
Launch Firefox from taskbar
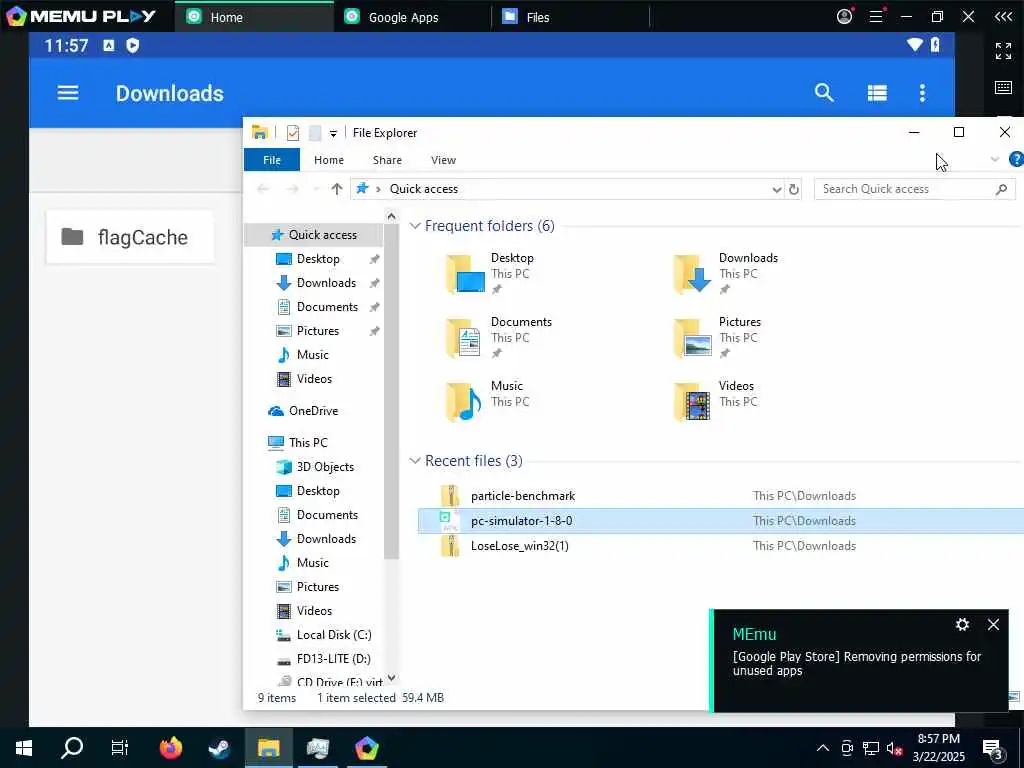point(170,748)
